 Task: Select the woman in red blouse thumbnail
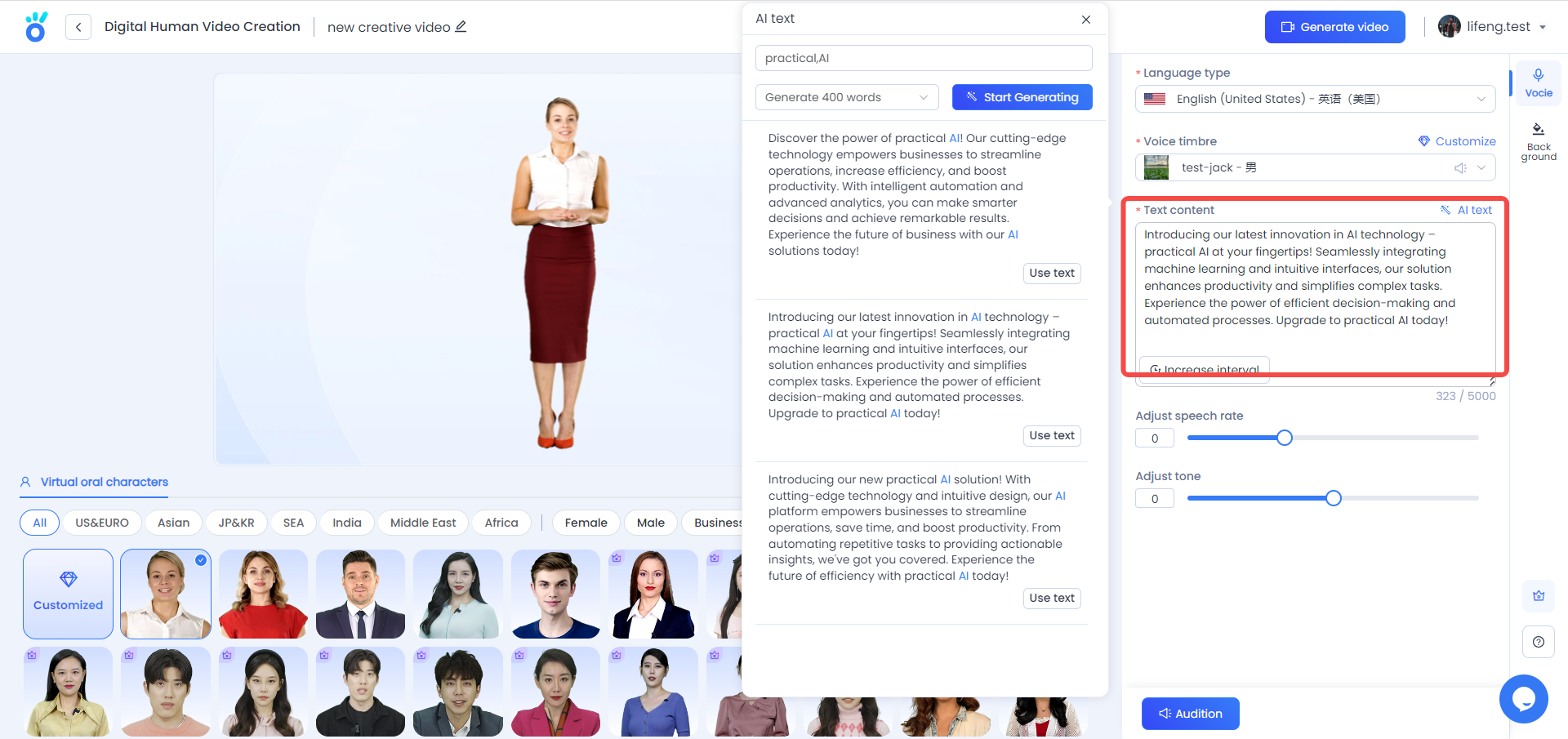(263, 594)
